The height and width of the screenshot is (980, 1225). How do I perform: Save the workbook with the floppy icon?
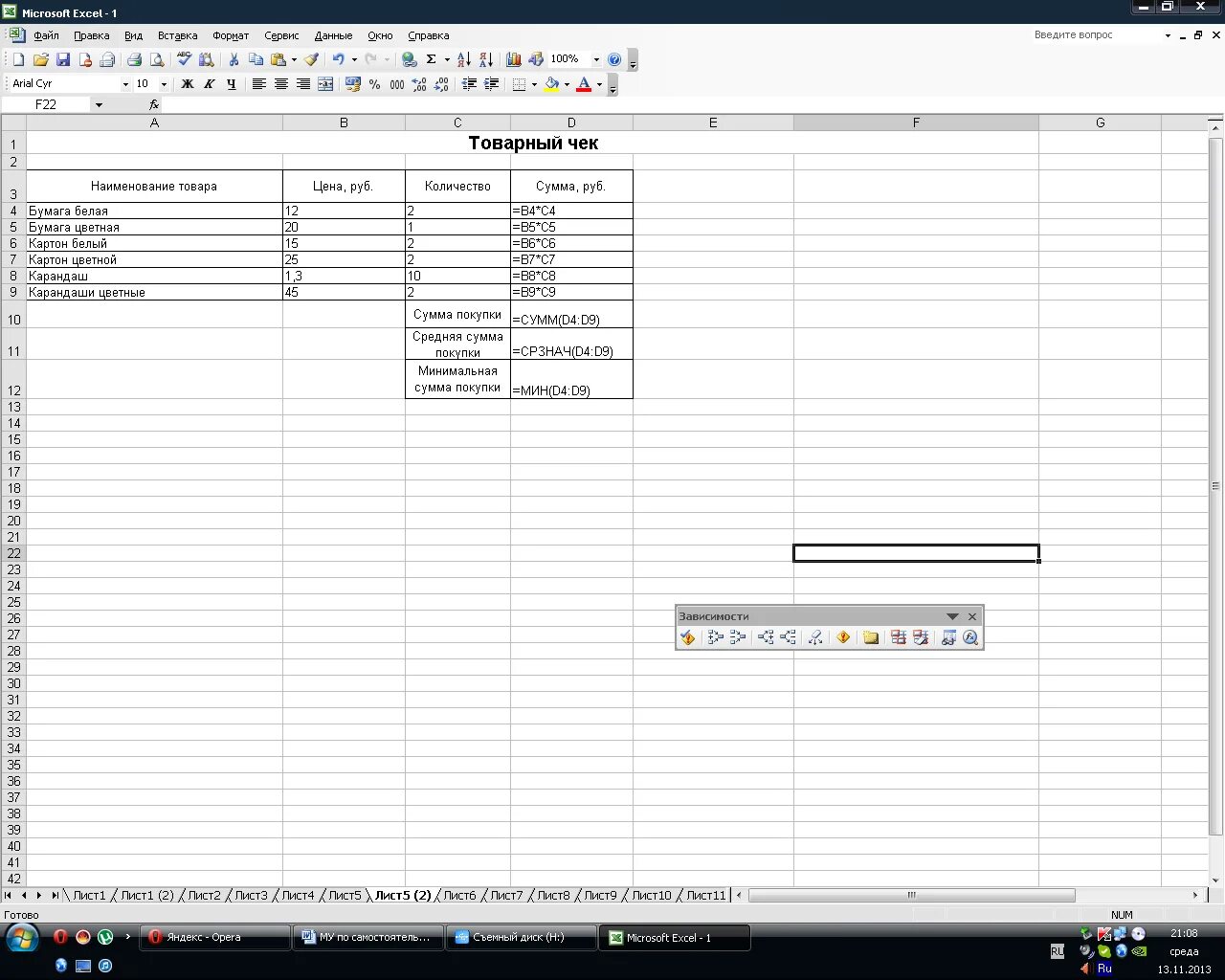(63, 59)
